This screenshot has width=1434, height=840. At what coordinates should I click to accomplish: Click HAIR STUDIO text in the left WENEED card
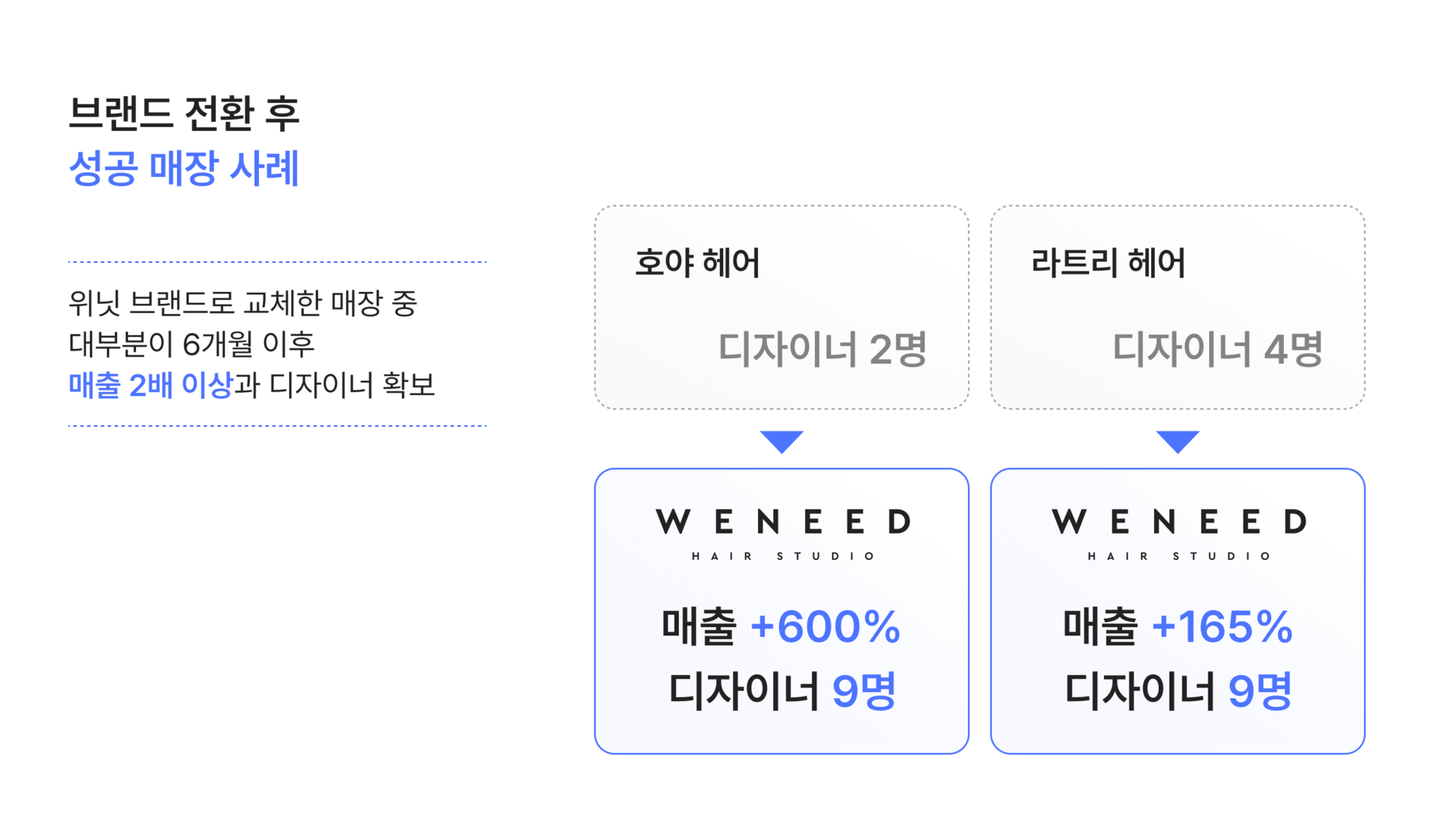click(783, 556)
